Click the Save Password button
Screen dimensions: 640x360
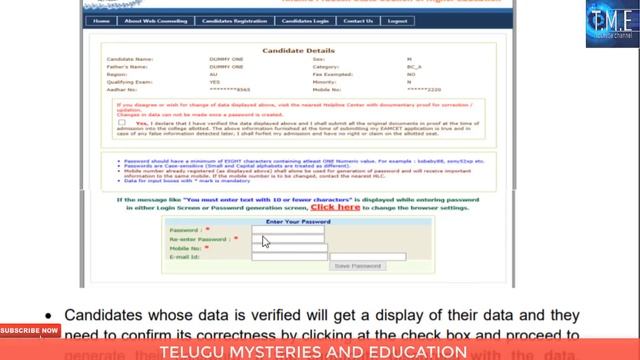(x=358, y=266)
